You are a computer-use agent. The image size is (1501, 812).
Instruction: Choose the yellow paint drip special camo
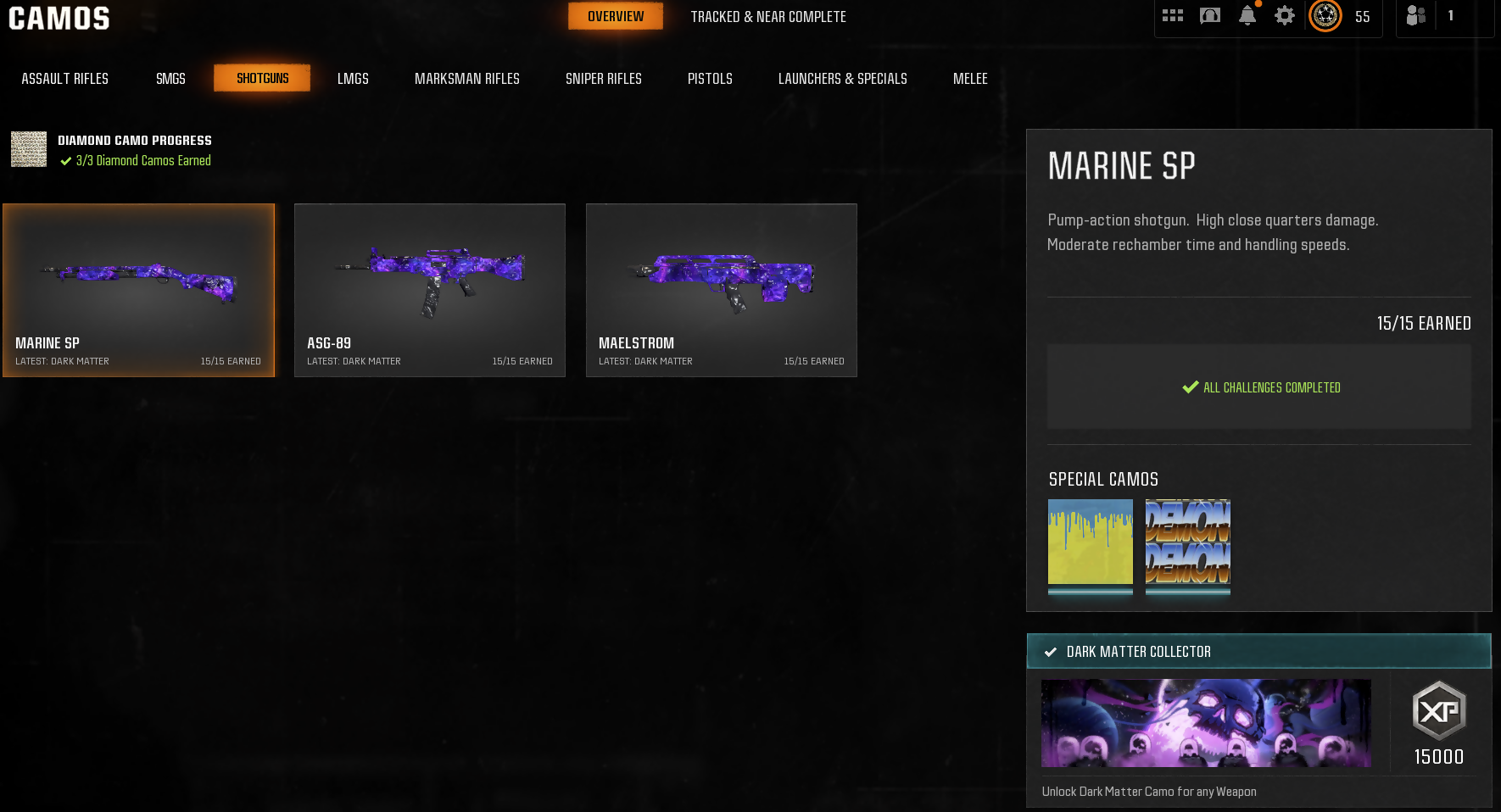coord(1091,542)
